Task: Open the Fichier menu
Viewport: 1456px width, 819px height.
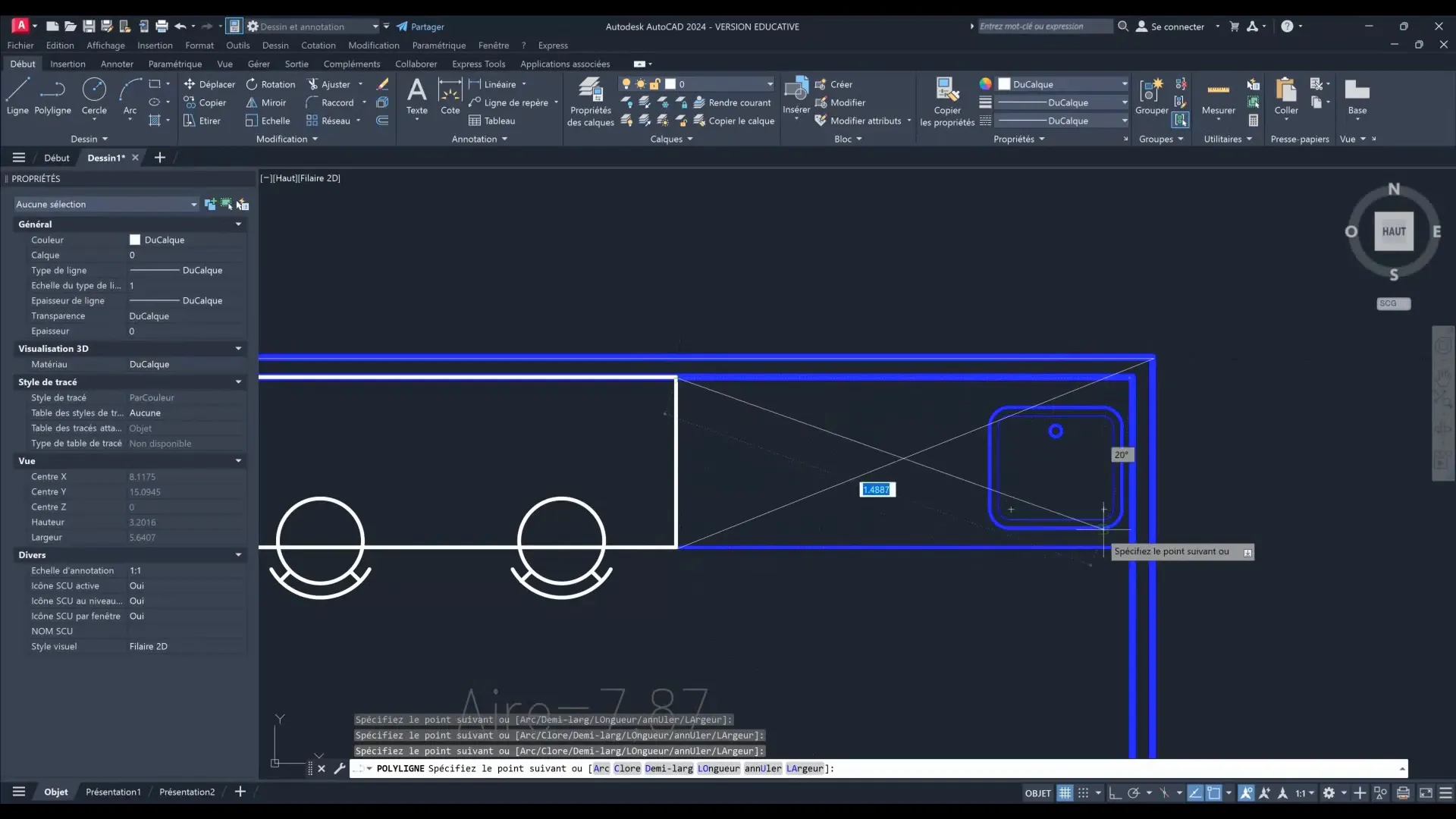Action: (x=20, y=45)
